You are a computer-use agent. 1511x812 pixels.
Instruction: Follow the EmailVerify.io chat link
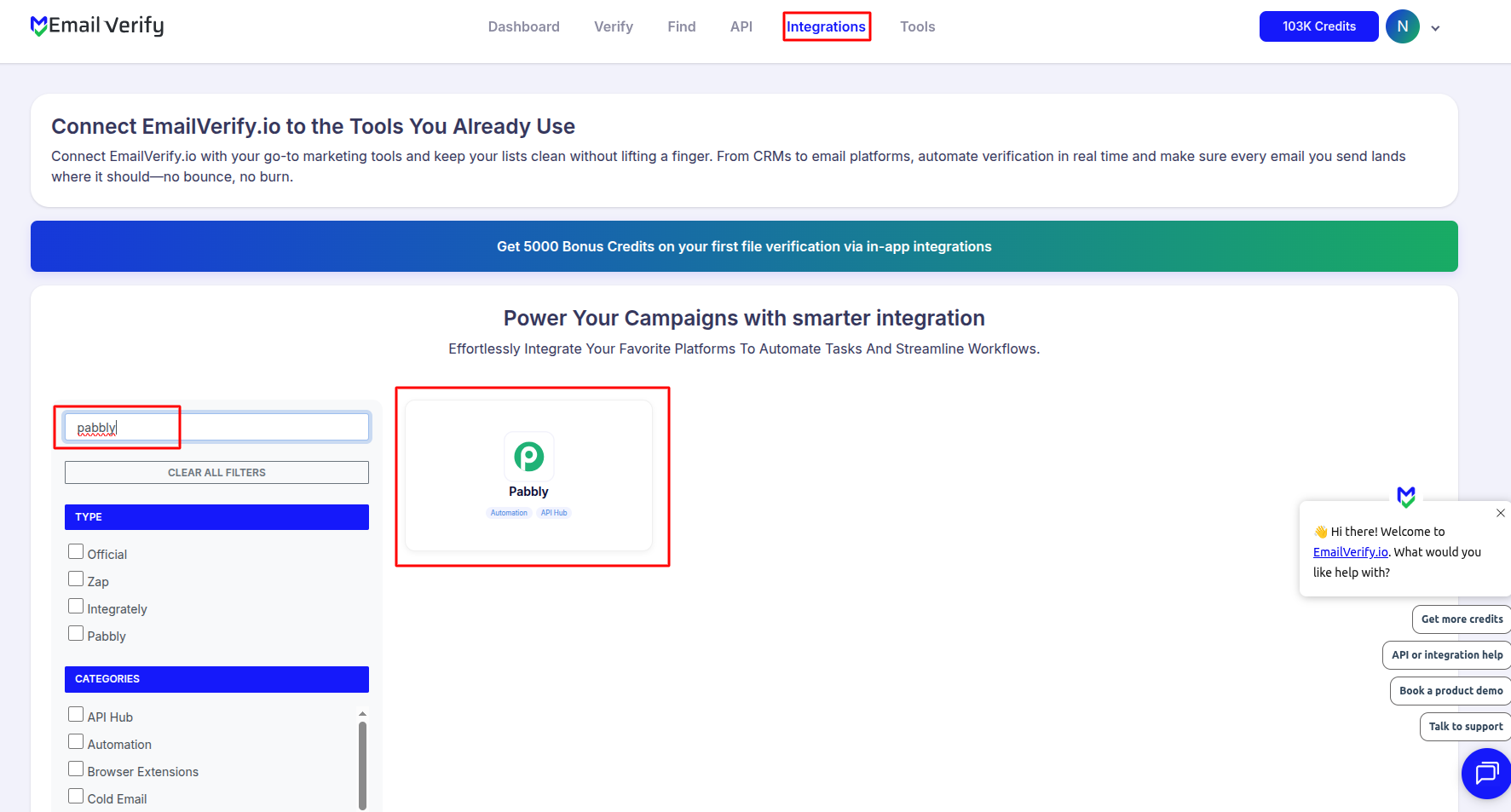point(1351,552)
